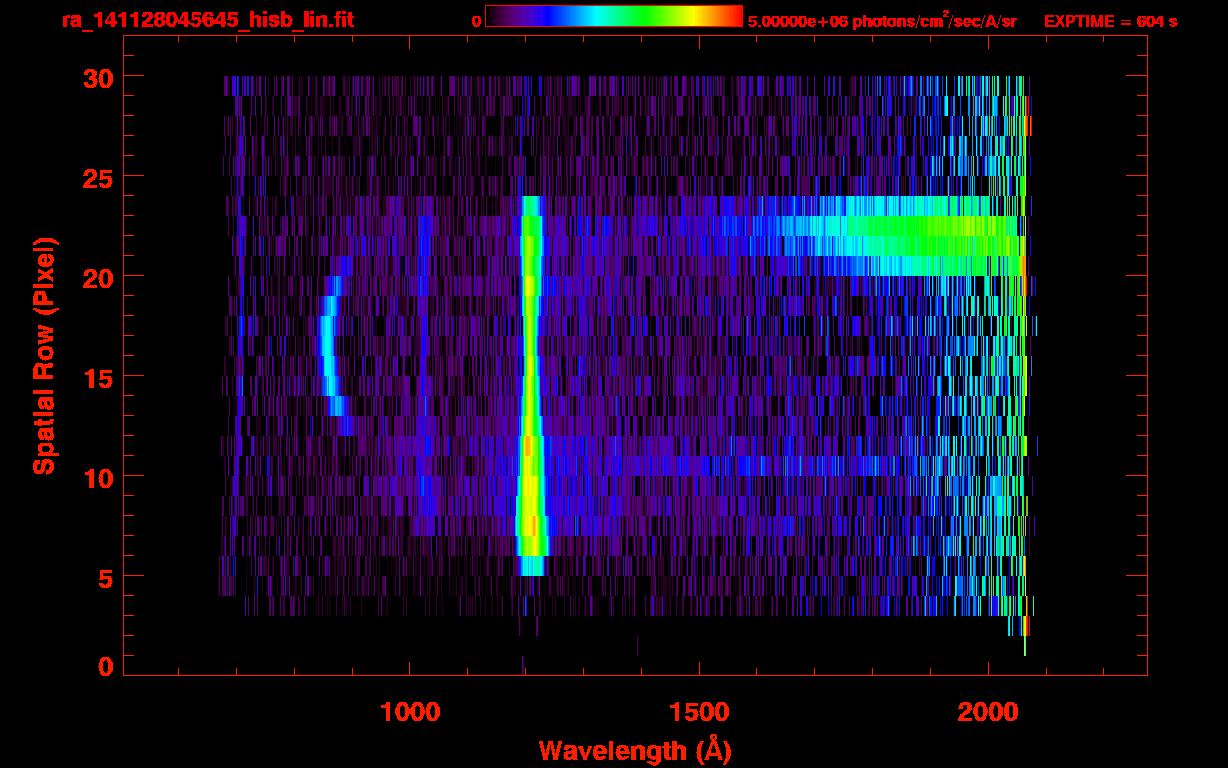1228x768 pixels.
Task: Click the green horizontal band near row 22
Action: pos(890,236)
